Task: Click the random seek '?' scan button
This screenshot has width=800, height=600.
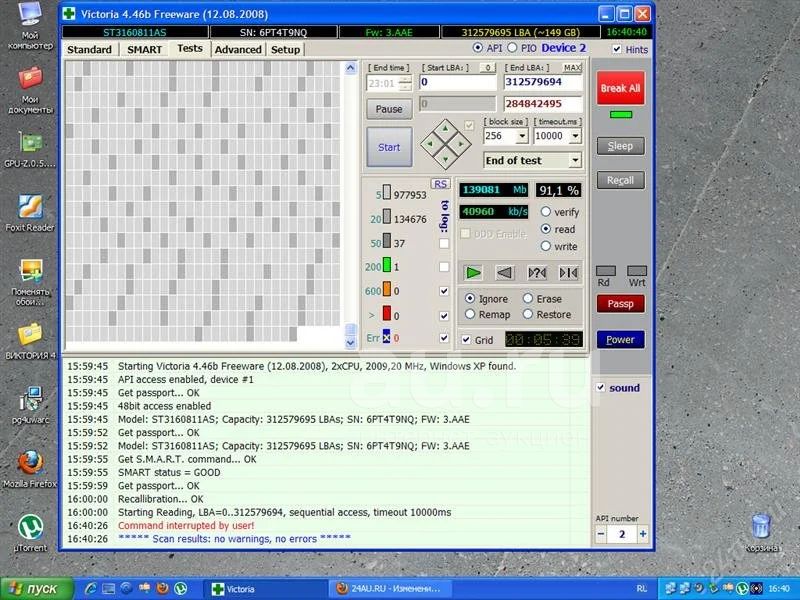Action: pos(537,273)
